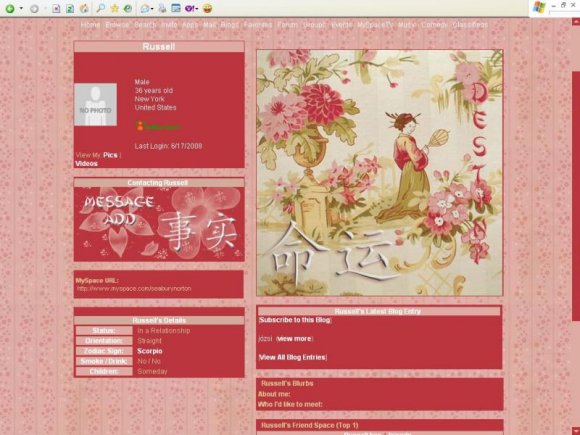Open Search in MySpace navigation

pyautogui.click(x=145, y=25)
